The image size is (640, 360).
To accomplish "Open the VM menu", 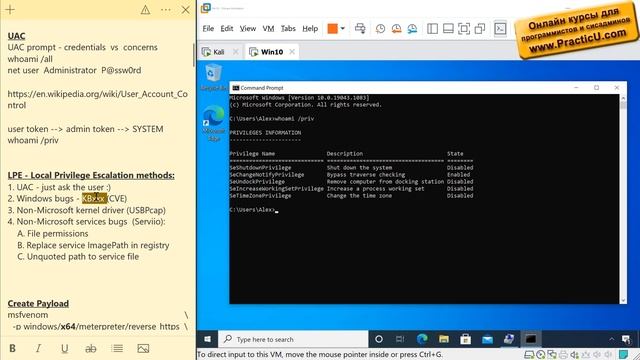I will coord(268,29).
